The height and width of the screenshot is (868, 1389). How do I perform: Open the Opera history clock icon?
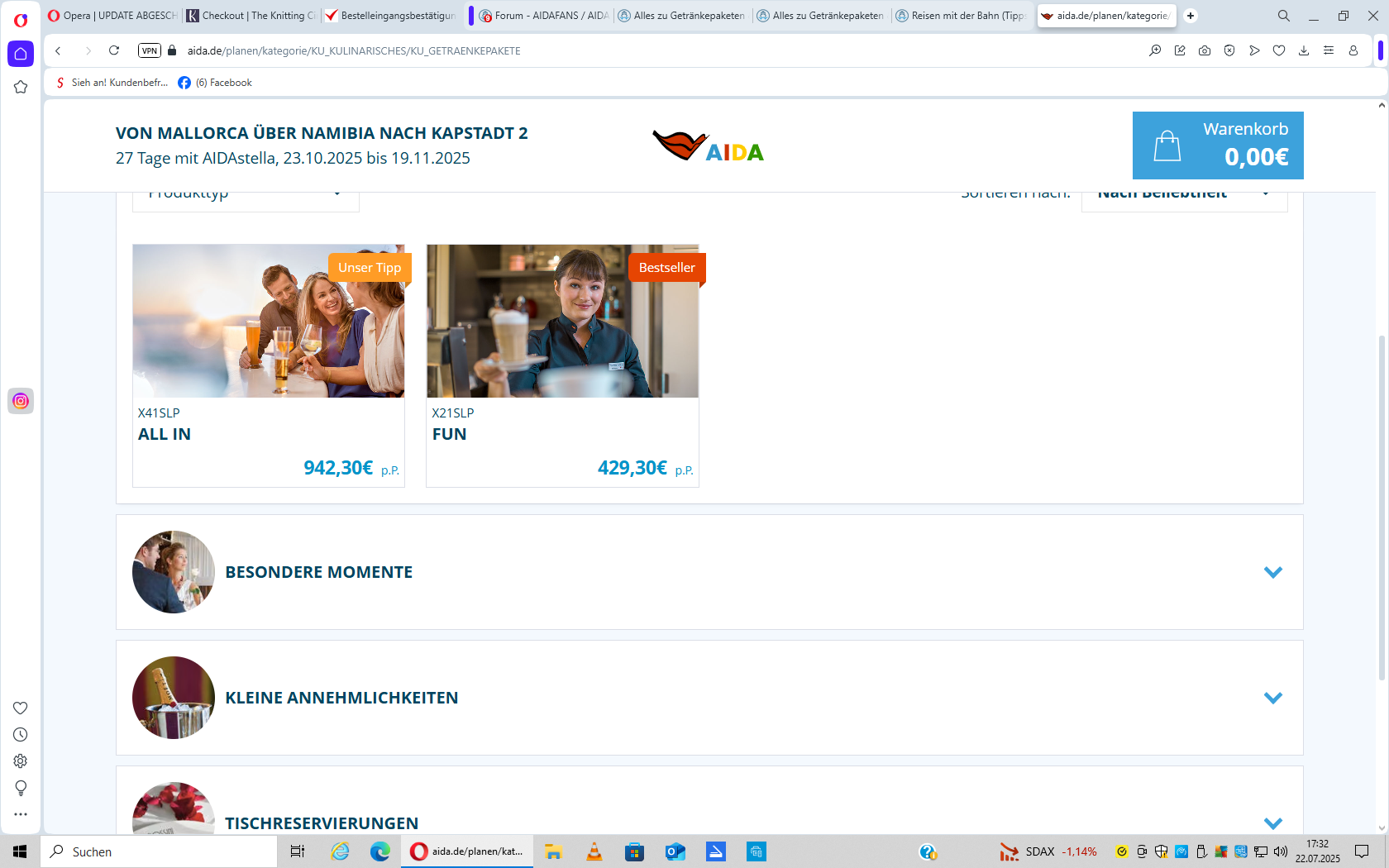click(21, 734)
